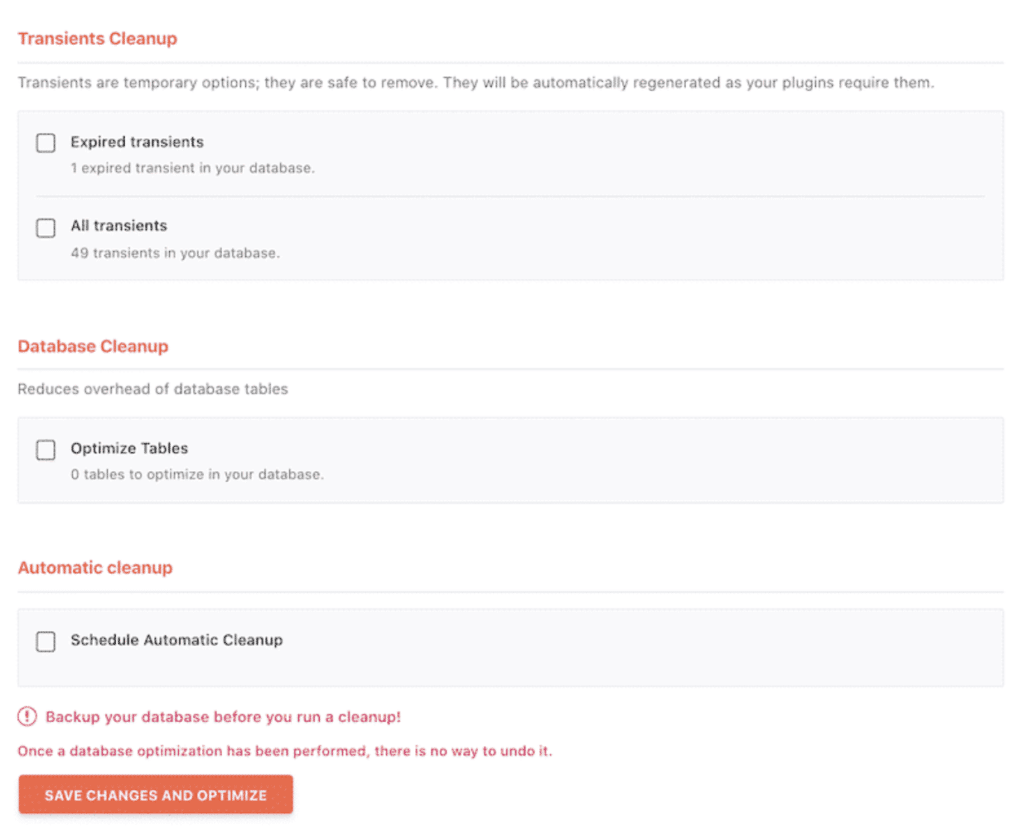Click 'Reduces overhead of database tables' text
The image size is (1024, 833).
153,388
